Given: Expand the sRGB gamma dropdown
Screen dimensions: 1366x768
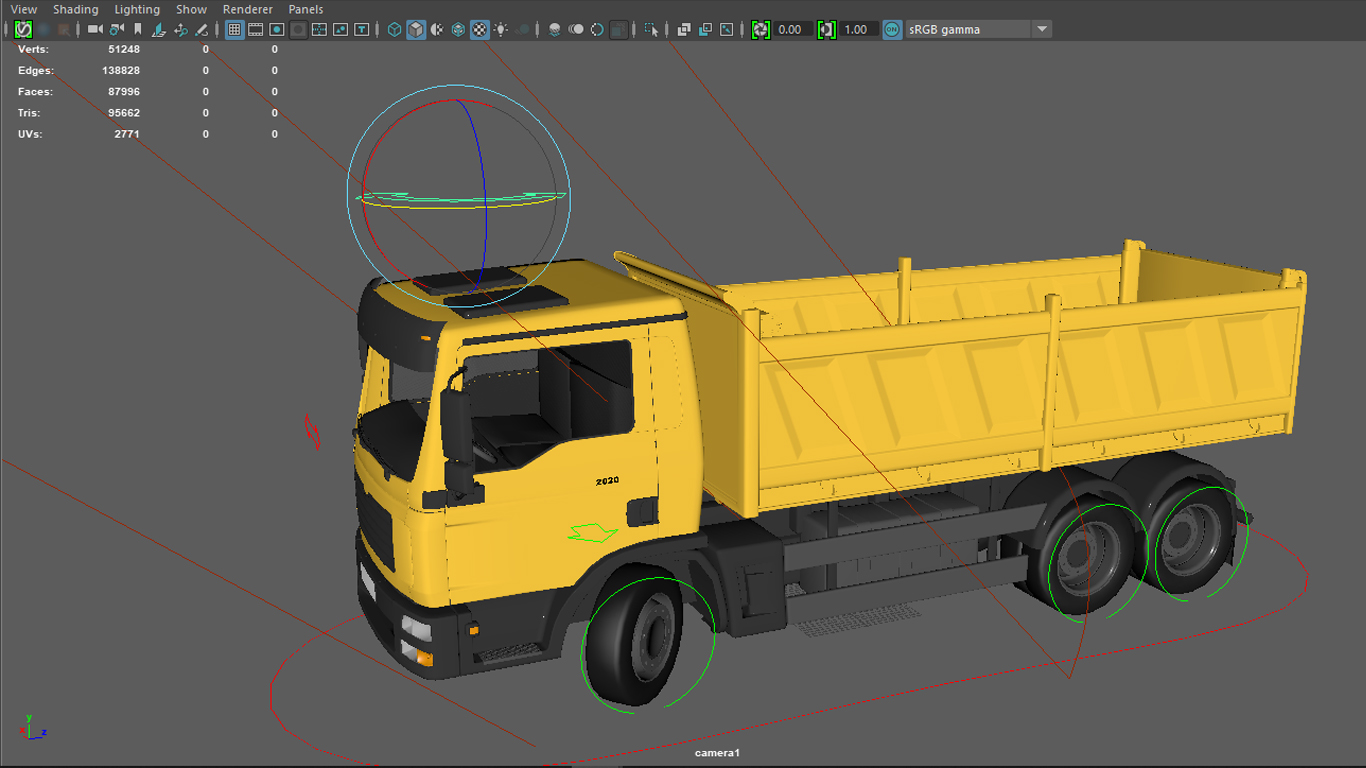Looking at the screenshot, I should (1042, 30).
